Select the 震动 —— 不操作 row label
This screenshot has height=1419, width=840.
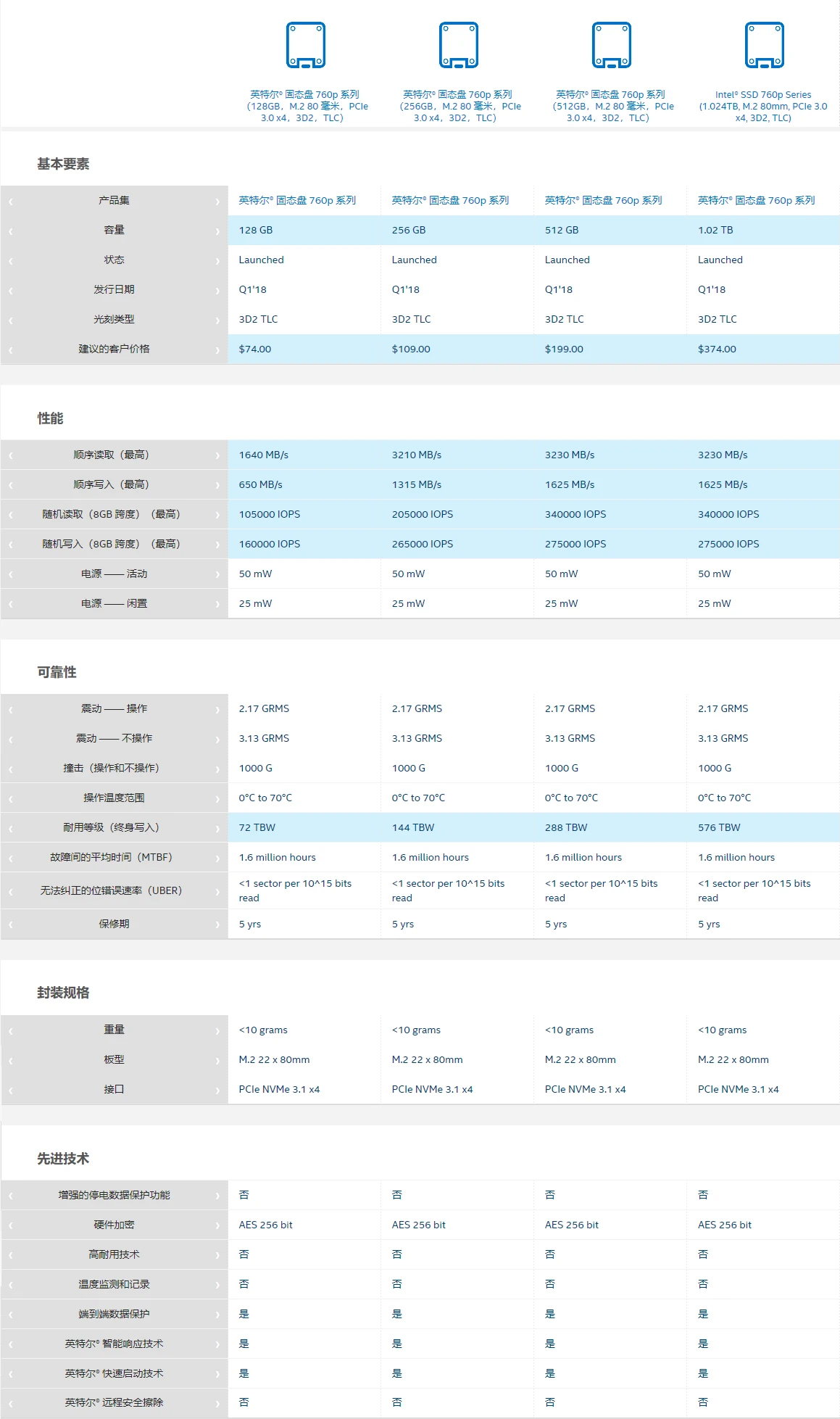pyautogui.click(x=114, y=738)
